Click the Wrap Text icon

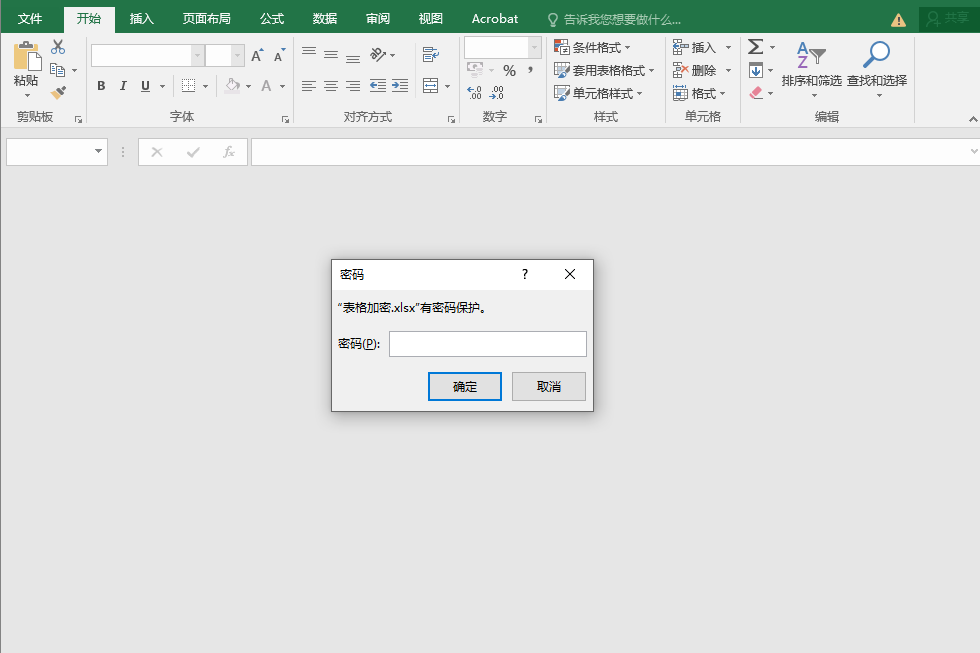click(x=431, y=54)
